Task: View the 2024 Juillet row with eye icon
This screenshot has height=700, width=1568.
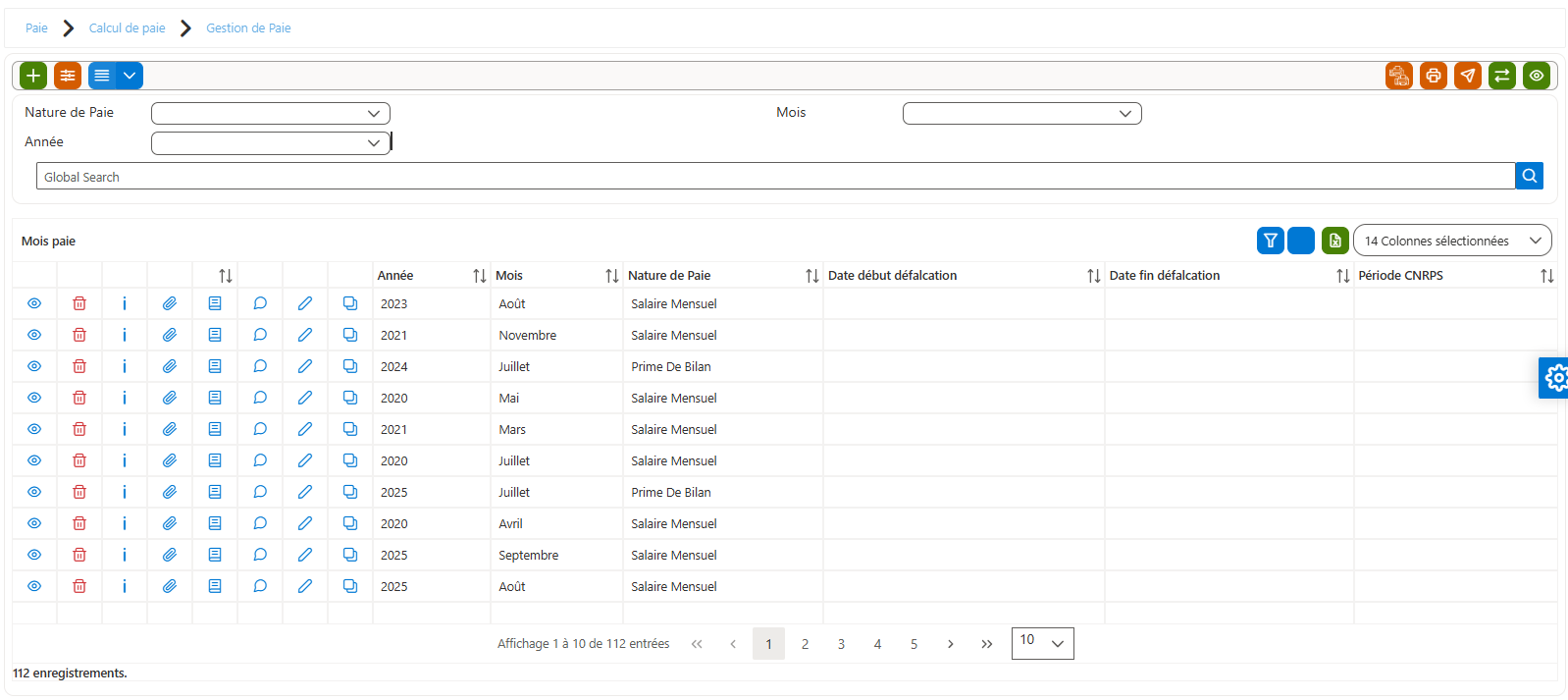Action: [x=34, y=366]
